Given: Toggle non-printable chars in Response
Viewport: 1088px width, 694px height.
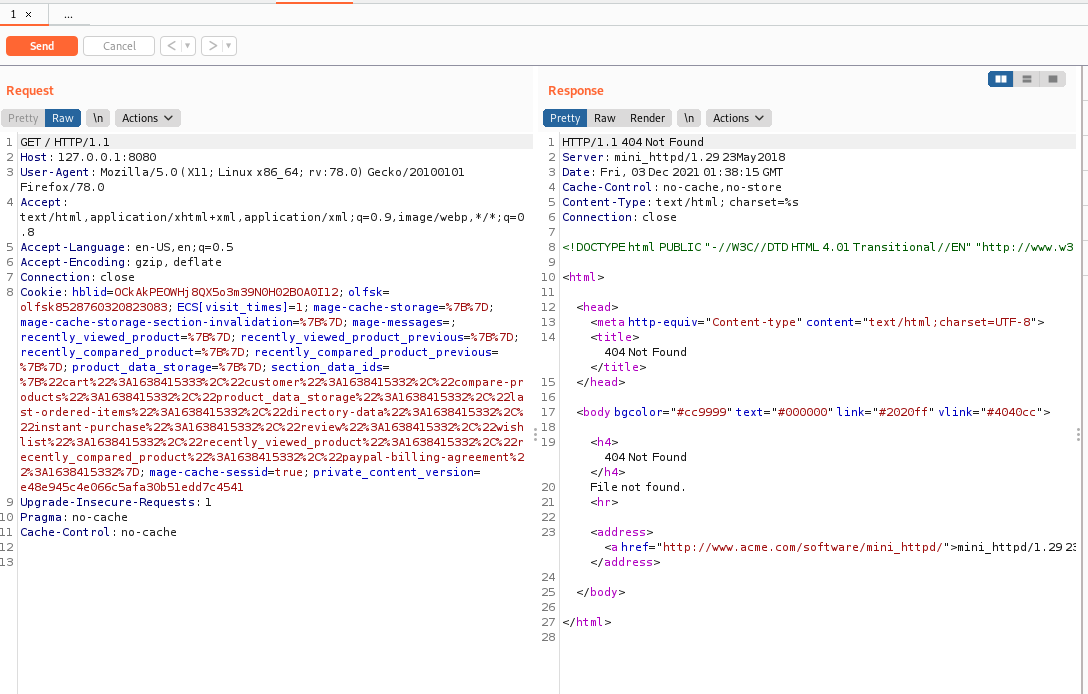Looking at the screenshot, I should (x=688, y=118).
